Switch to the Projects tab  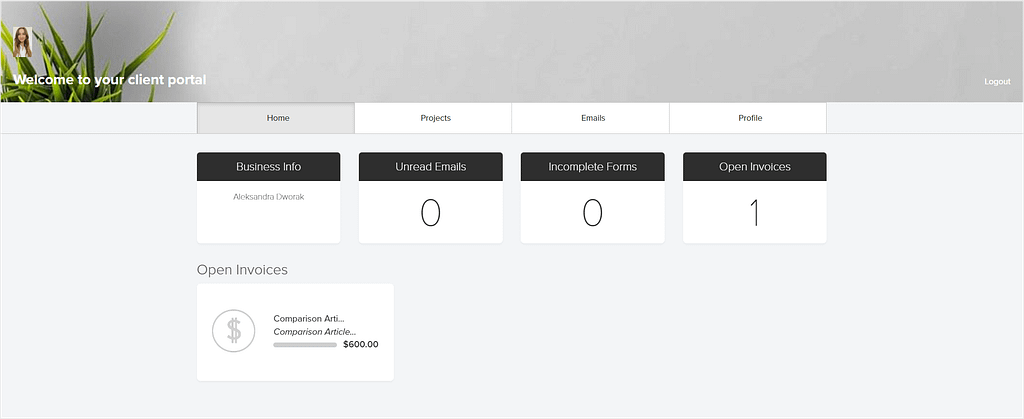tap(434, 118)
